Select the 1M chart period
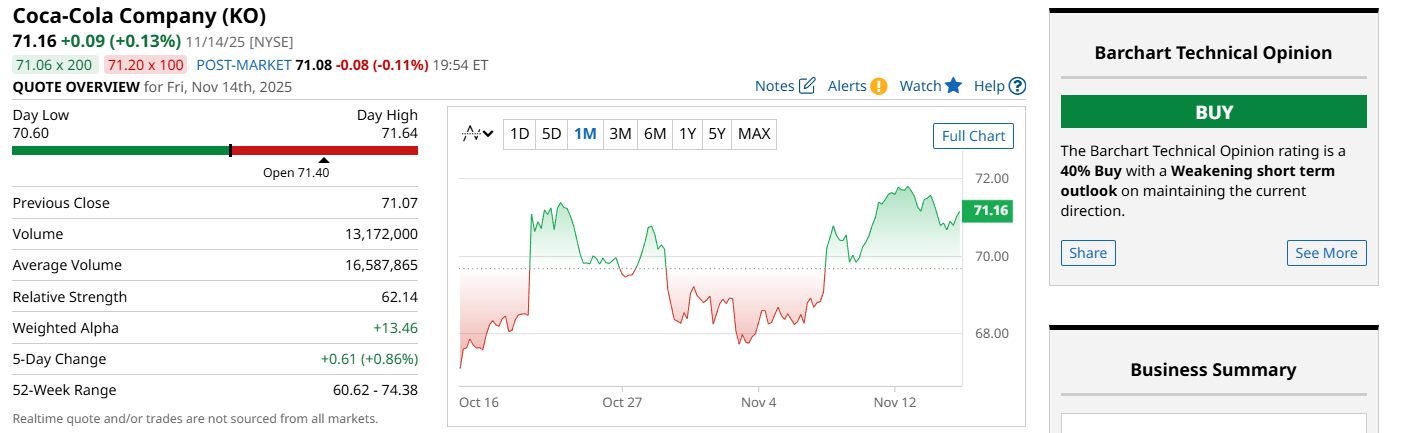The width and height of the screenshot is (1422, 433). pos(585,134)
